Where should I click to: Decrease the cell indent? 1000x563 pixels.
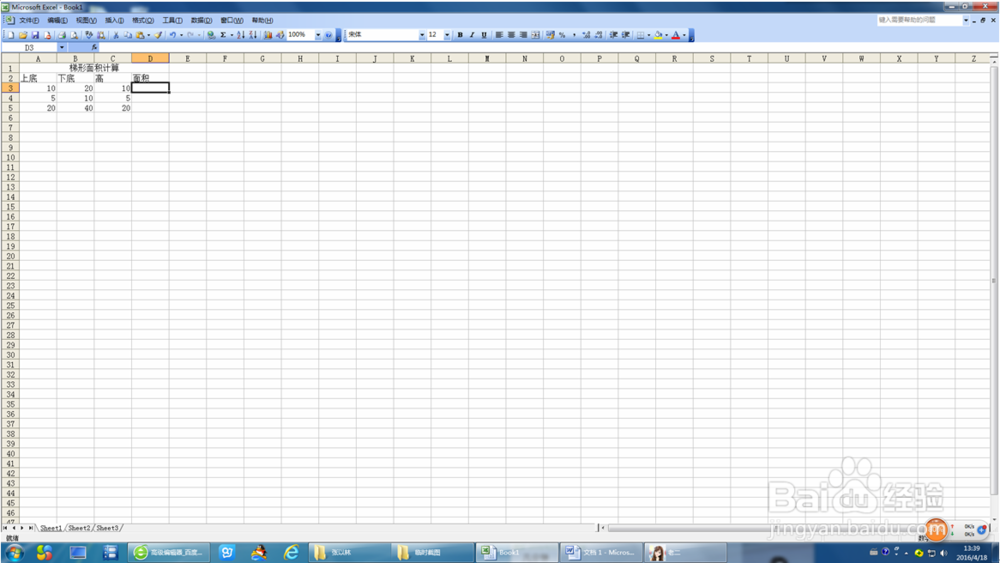click(614, 35)
